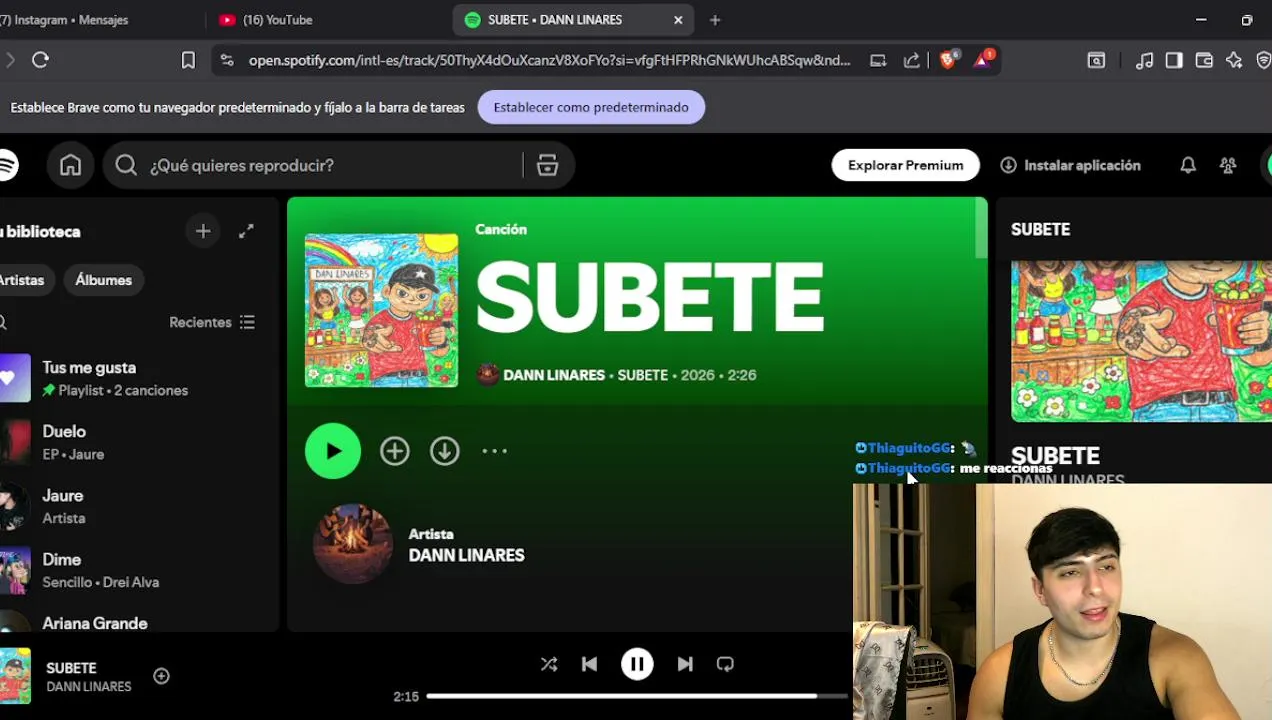Open Dime single by Drei Alva
This screenshot has width=1272, height=720.
click(135, 570)
